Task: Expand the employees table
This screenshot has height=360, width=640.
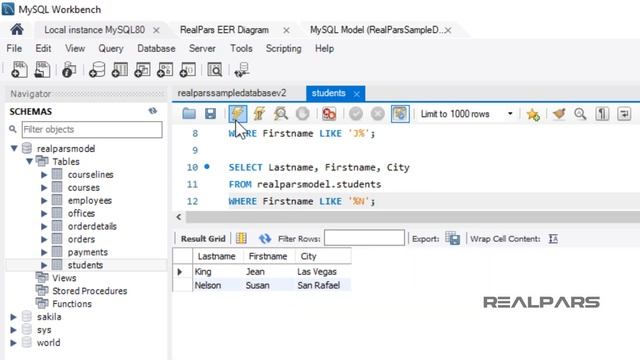Action: coord(44,200)
